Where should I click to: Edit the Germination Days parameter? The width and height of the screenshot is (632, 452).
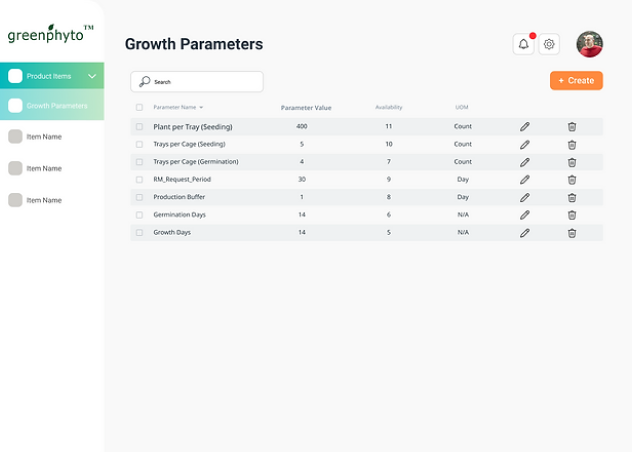click(x=524, y=215)
